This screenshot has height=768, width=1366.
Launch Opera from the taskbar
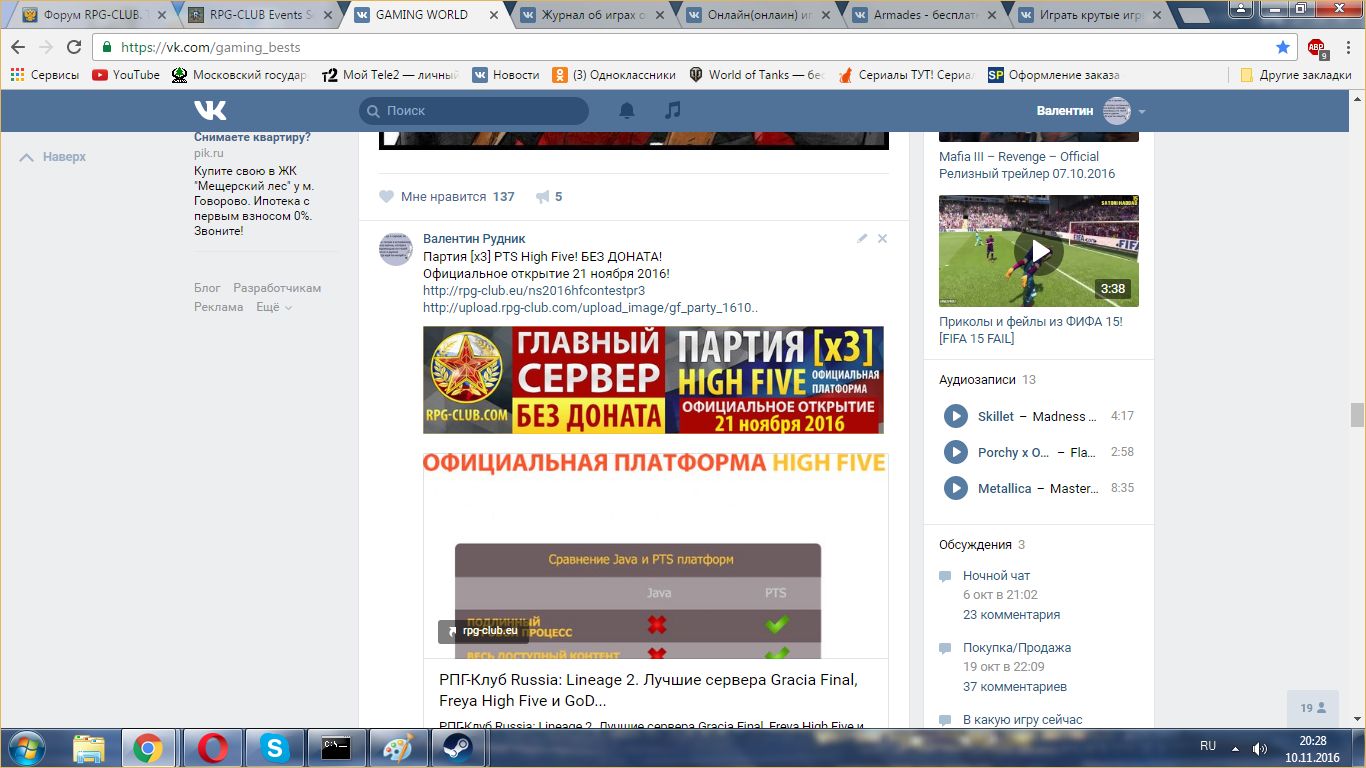click(x=212, y=748)
